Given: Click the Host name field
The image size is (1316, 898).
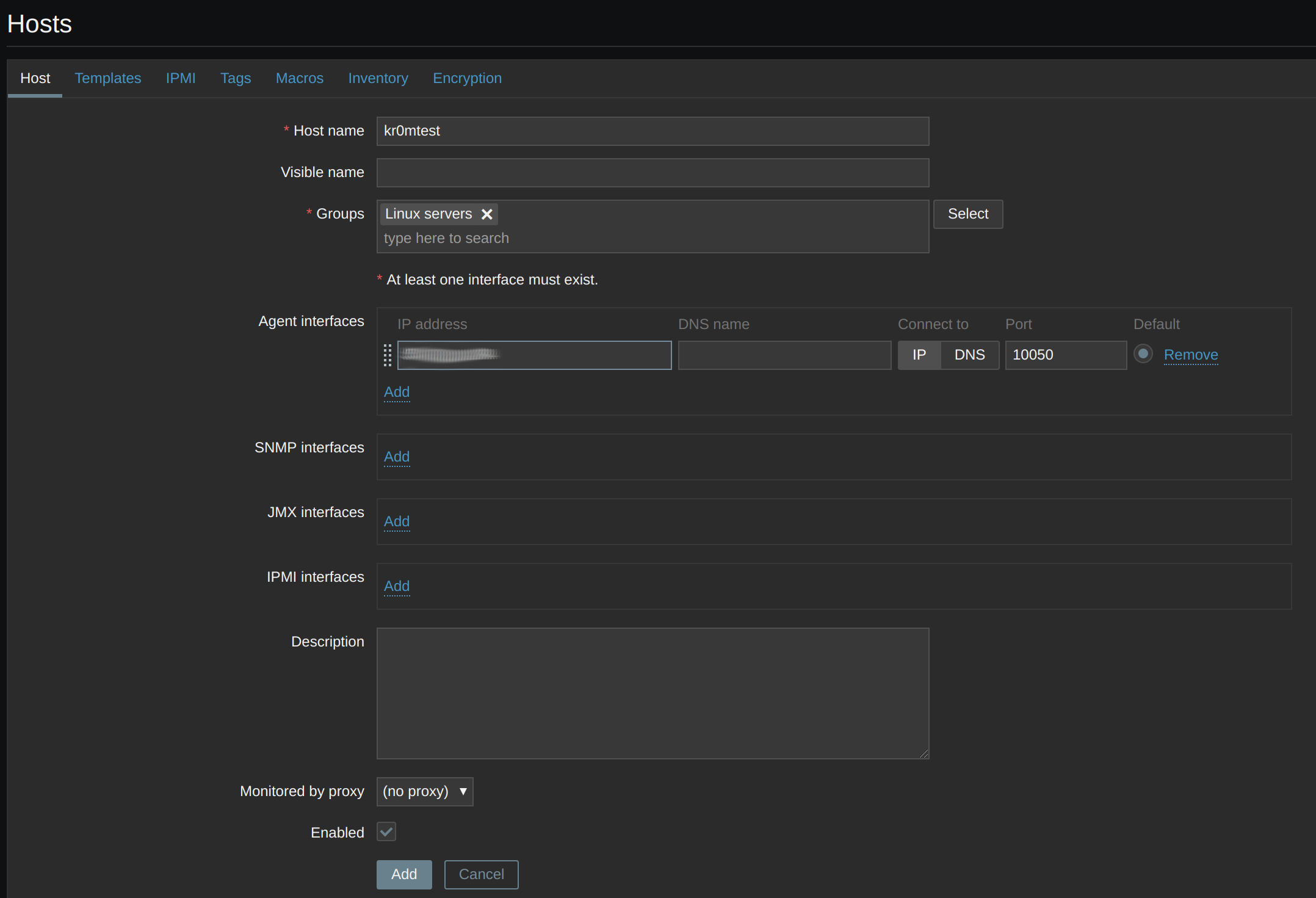Looking at the screenshot, I should click(653, 131).
